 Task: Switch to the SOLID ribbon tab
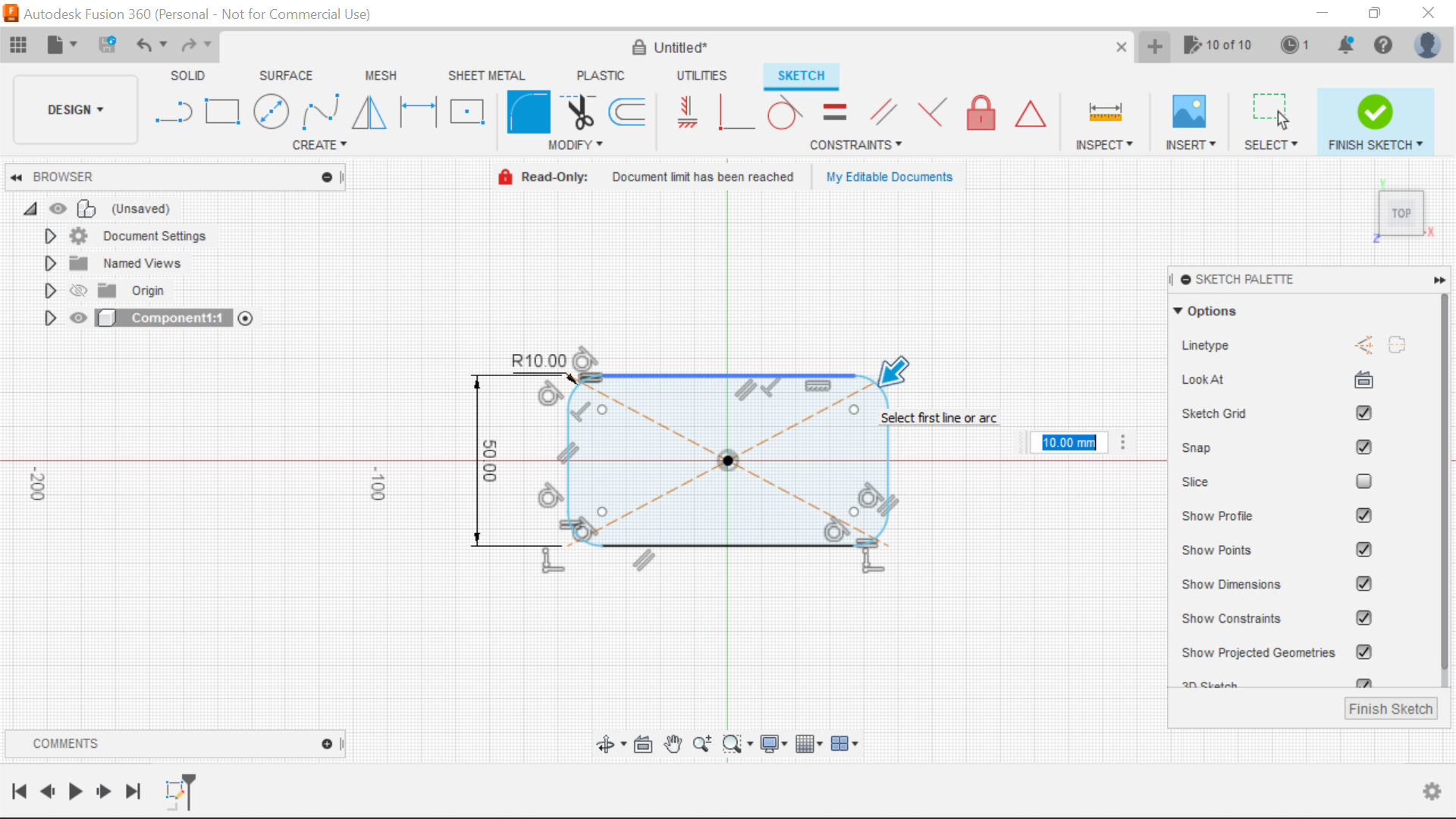(188, 75)
